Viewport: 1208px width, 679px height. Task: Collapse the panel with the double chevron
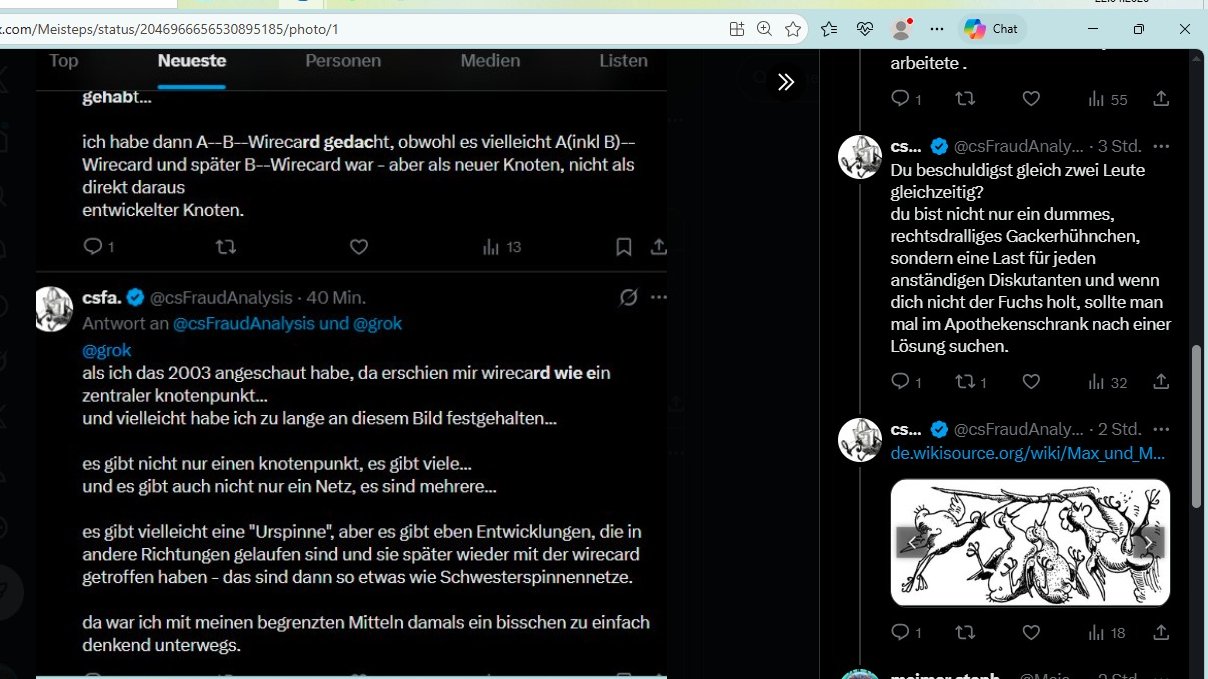pyautogui.click(x=786, y=81)
